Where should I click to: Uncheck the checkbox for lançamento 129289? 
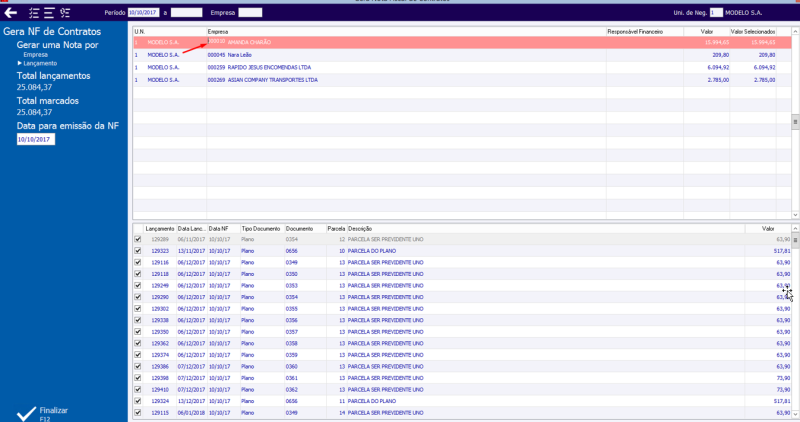point(138,239)
